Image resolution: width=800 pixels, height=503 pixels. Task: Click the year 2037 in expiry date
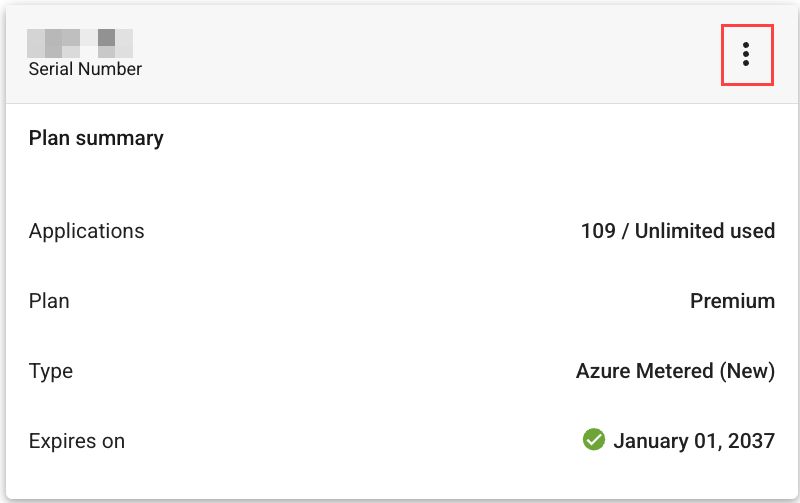pyautogui.click(x=752, y=441)
